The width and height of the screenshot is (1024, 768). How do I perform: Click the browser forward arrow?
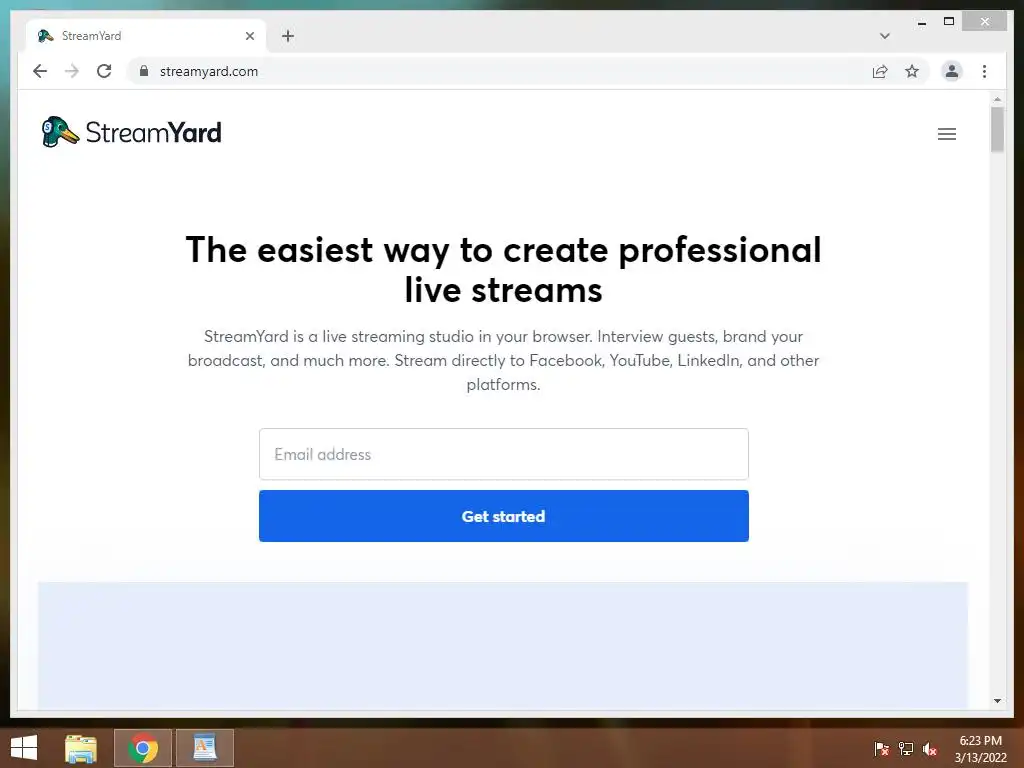[72, 71]
